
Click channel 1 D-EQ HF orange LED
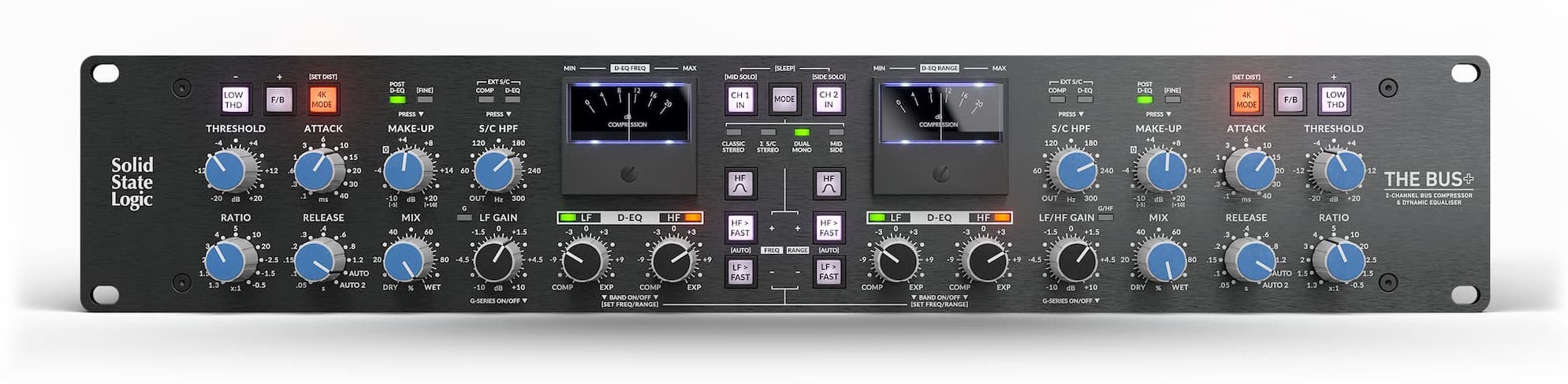tap(692, 218)
